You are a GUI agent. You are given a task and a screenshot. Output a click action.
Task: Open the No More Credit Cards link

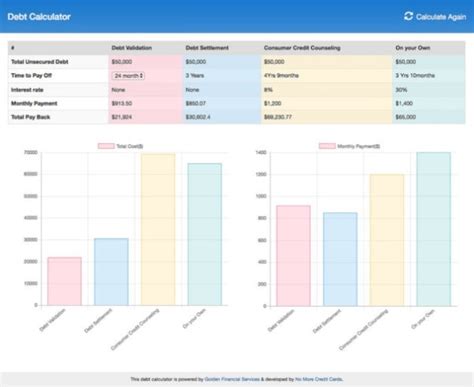[x=319, y=379]
